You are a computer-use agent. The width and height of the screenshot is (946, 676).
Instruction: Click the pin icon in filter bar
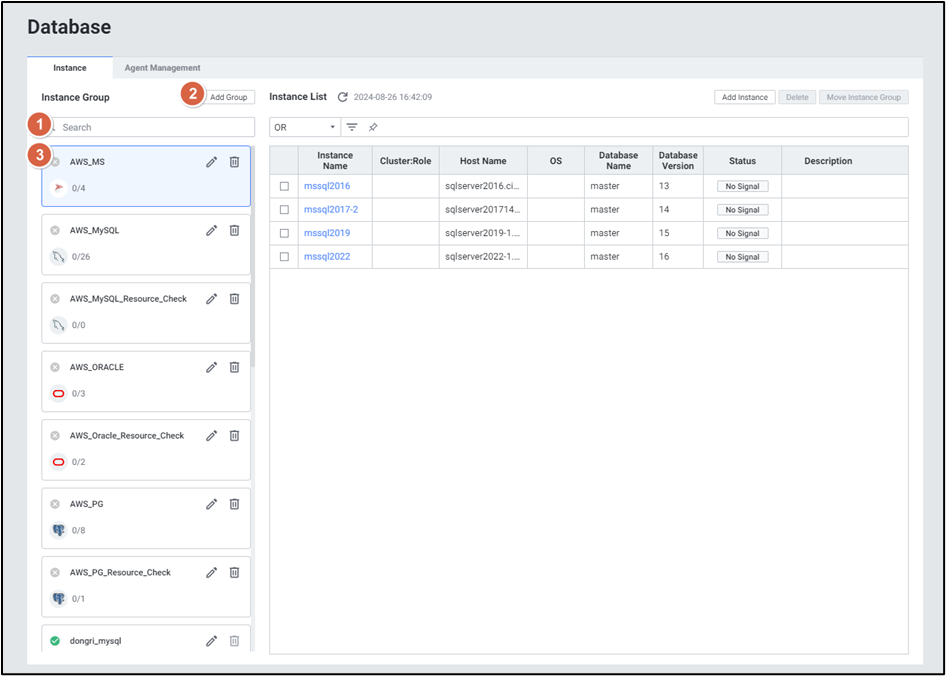373,128
